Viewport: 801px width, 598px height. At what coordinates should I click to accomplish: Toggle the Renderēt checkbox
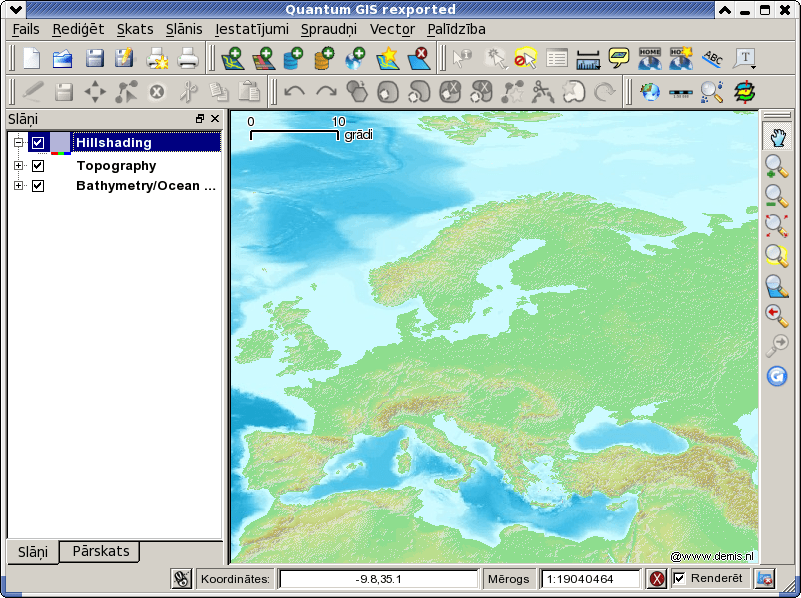[679, 578]
